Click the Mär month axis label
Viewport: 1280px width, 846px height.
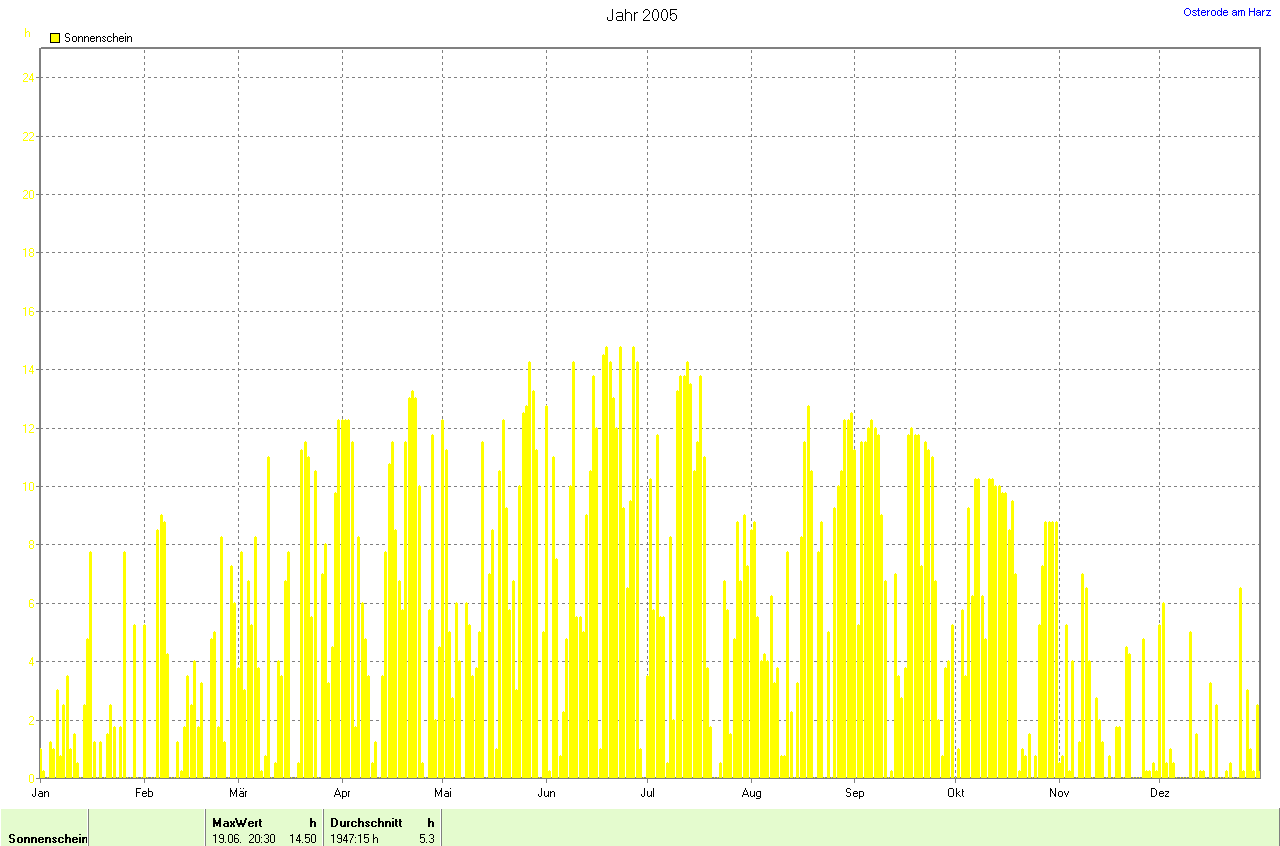point(238,793)
